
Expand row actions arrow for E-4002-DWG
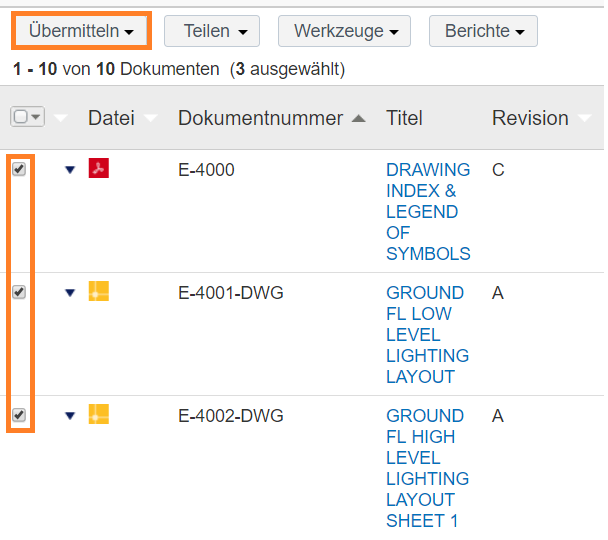point(69,416)
